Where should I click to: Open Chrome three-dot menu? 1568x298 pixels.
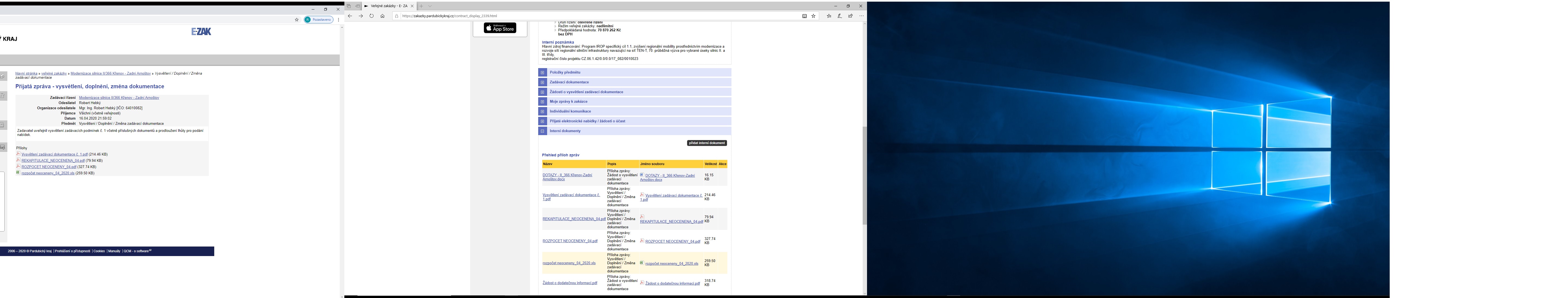click(338, 20)
